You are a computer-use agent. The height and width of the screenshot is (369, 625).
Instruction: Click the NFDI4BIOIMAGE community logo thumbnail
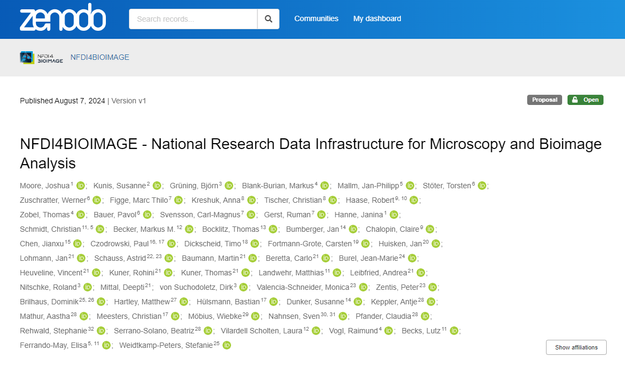tap(41, 57)
